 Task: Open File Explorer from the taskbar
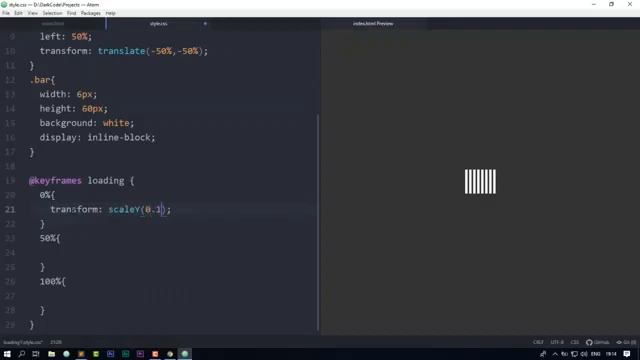click(x=51, y=354)
